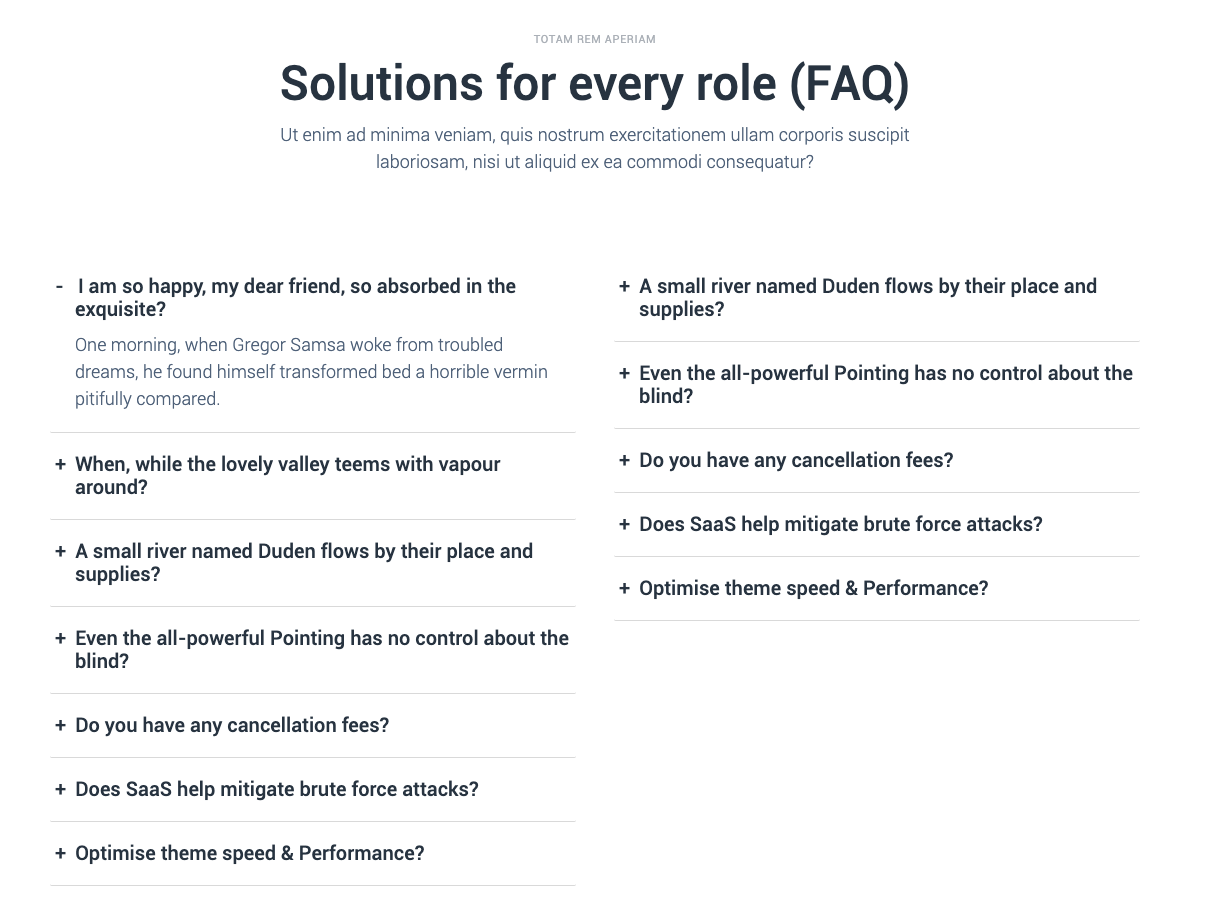This screenshot has height=909, width=1210.
Task: Click the plus icon beside 'When, while the lovely valley'
Action: [61, 464]
